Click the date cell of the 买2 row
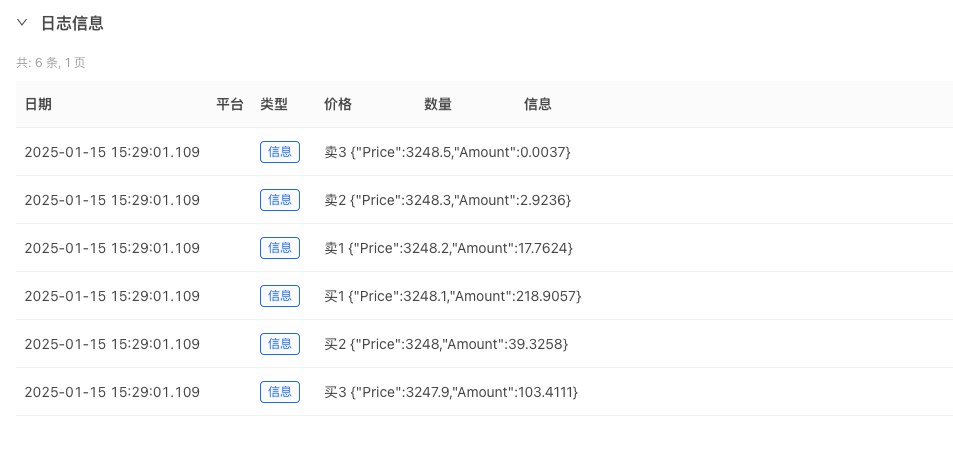 click(112, 344)
